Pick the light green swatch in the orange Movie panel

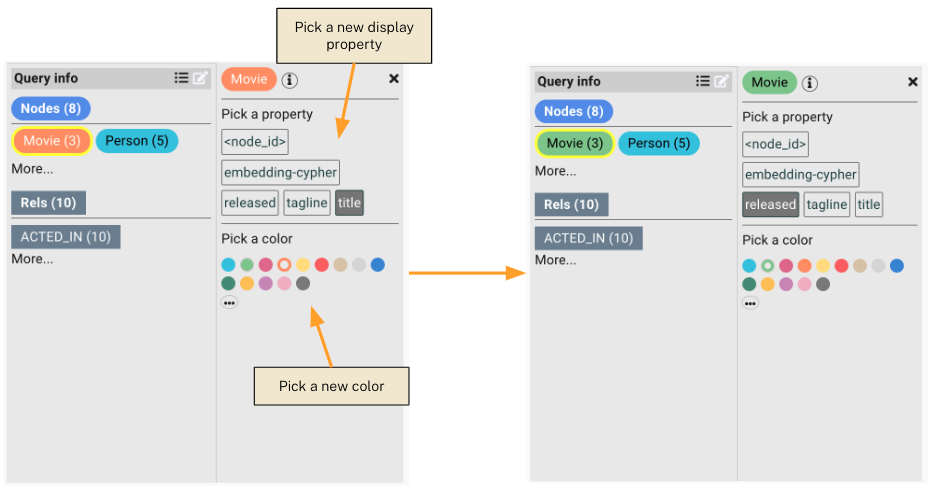coord(247,265)
